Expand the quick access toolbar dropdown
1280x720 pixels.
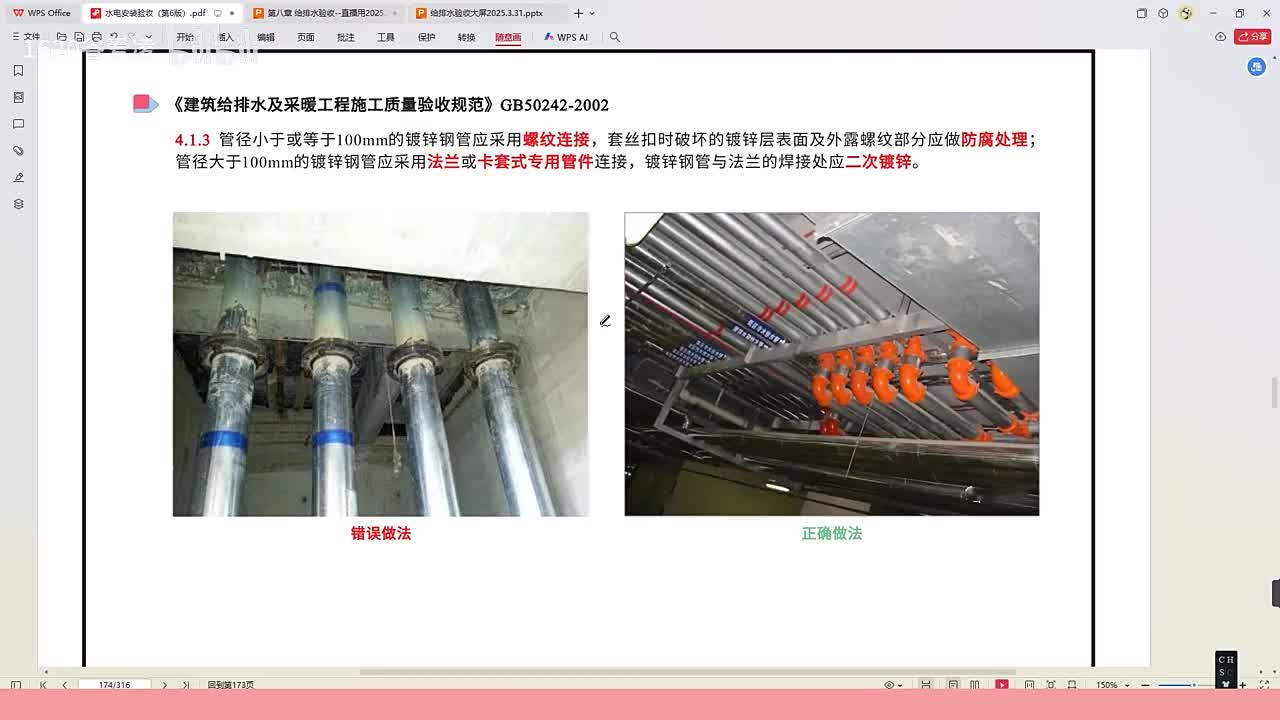click(149, 37)
